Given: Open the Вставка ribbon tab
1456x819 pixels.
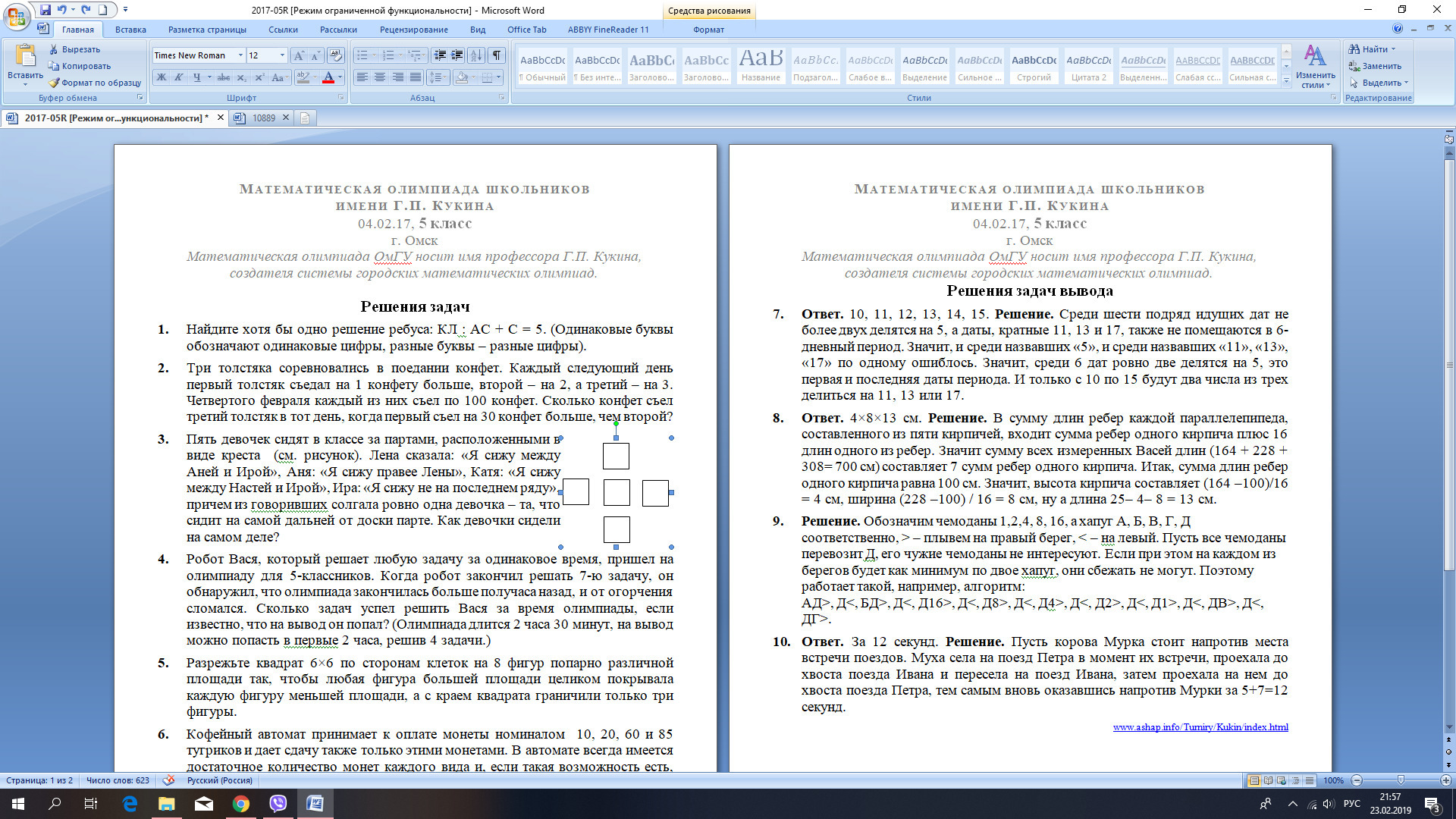Looking at the screenshot, I should [130, 30].
